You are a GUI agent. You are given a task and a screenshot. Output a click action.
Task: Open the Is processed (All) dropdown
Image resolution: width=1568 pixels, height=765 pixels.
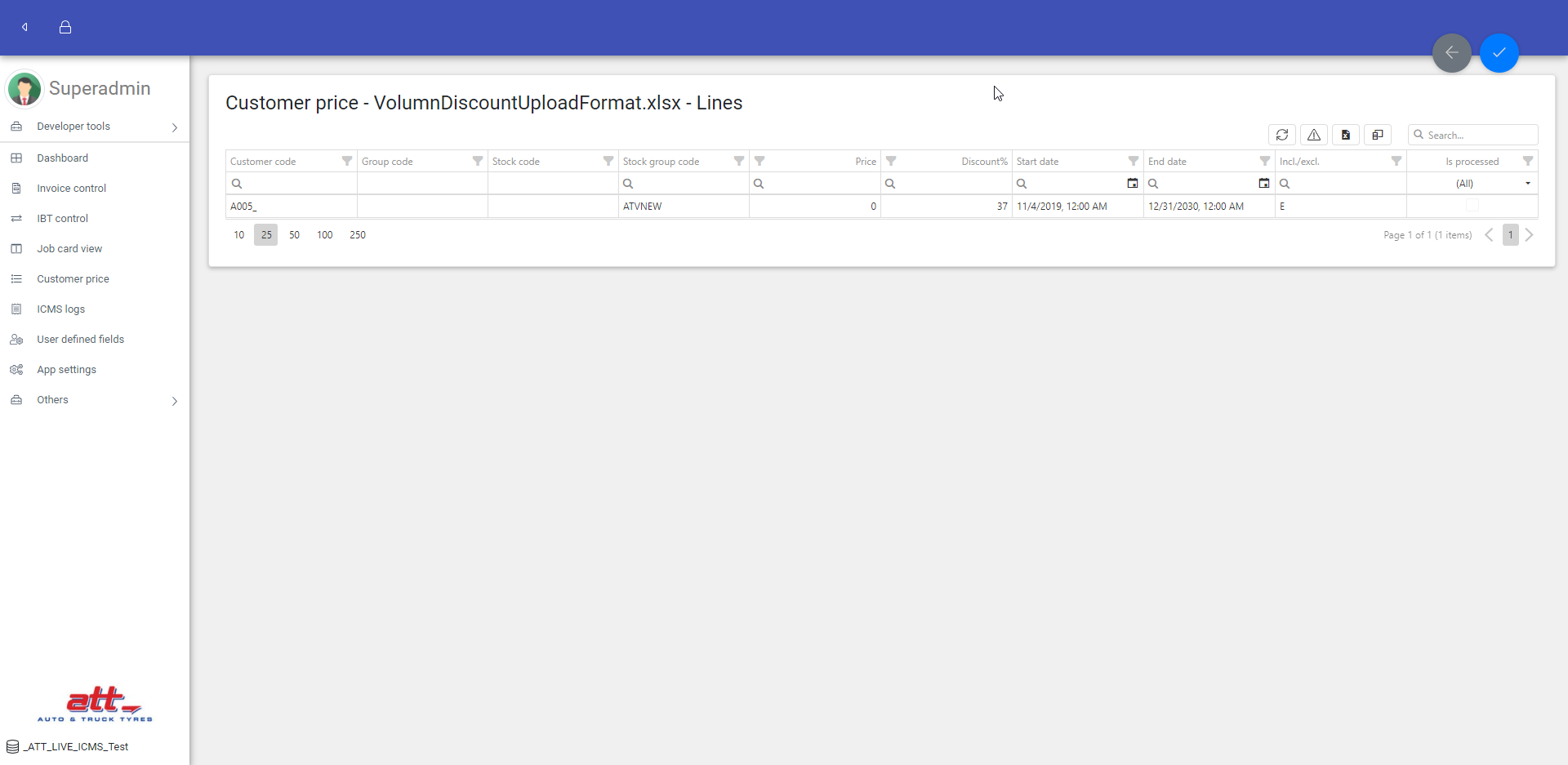coord(1527,184)
